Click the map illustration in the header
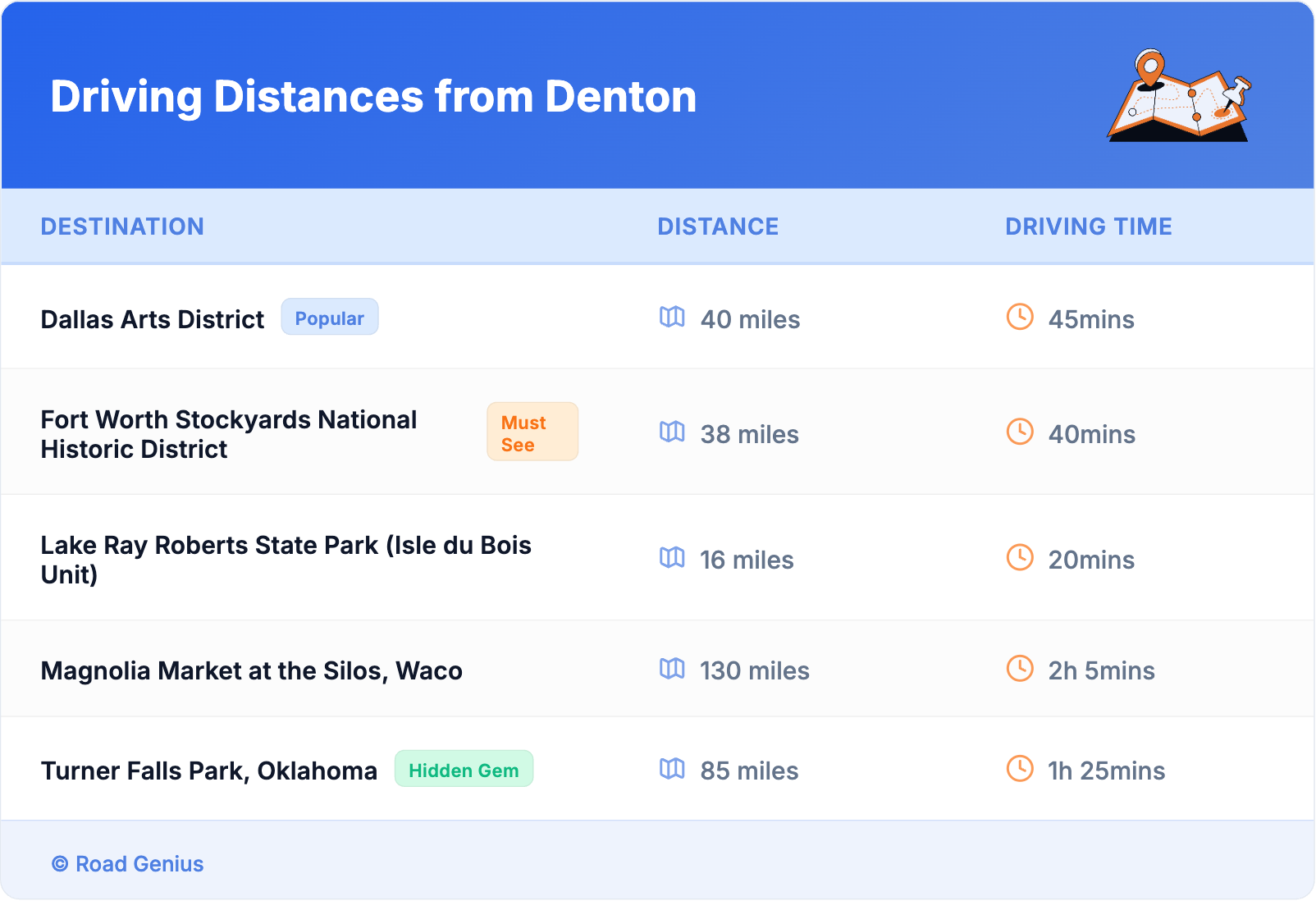The width and height of the screenshot is (1316, 901). [x=1179, y=96]
